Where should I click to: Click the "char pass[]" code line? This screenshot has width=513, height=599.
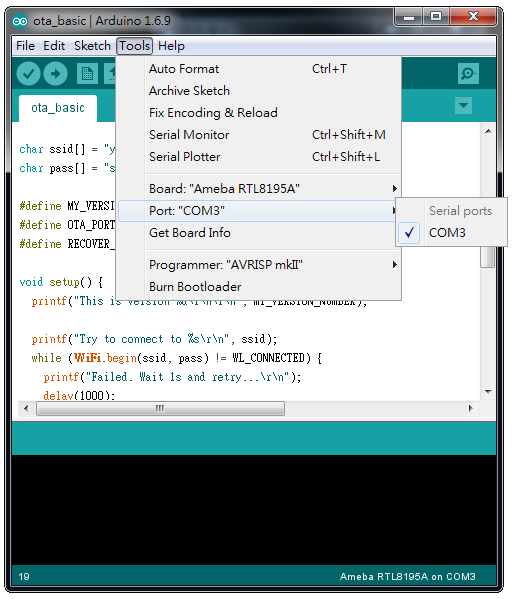(x=67, y=168)
